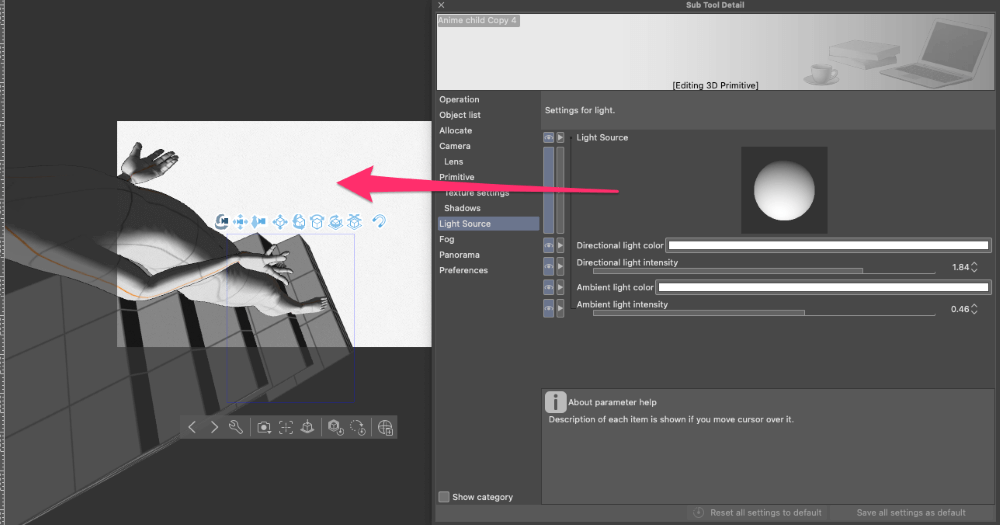The width and height of the screenshot is (1000, 525).
Task: Select the 3D space axis rotation manipulator icon
Action: tap(335, 221)
